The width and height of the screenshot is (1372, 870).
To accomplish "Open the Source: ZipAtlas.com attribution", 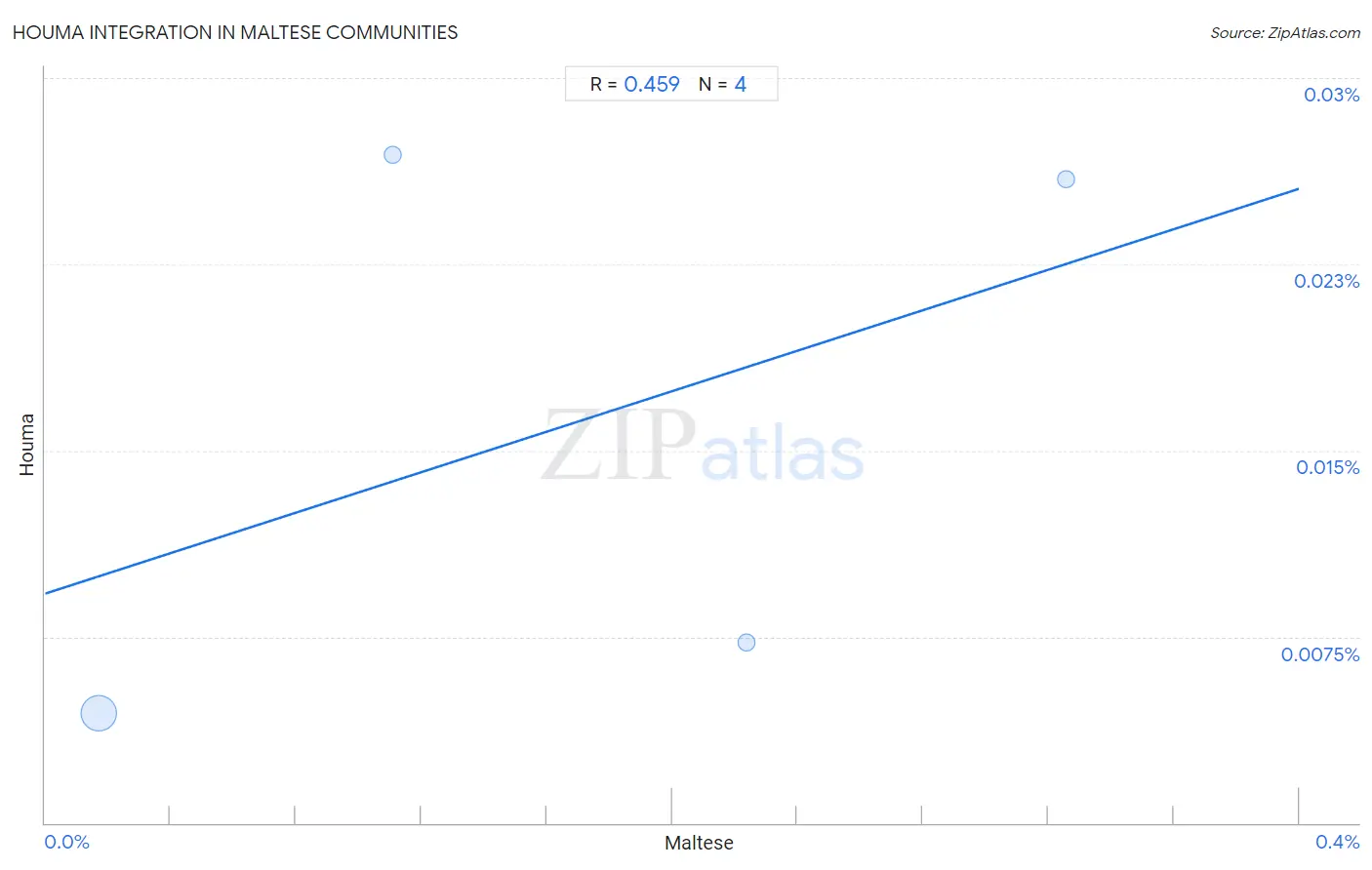I will coord(1285,32).
